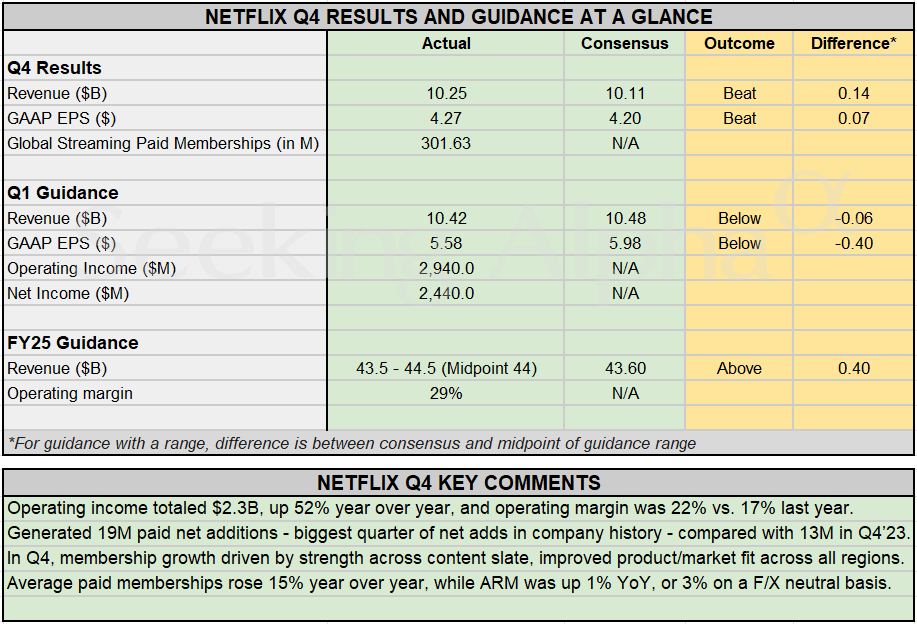Select the Q1 Guidance section heading
Image resolution: width=917 pixels, height=624 pixels.
tap(63, 193)
